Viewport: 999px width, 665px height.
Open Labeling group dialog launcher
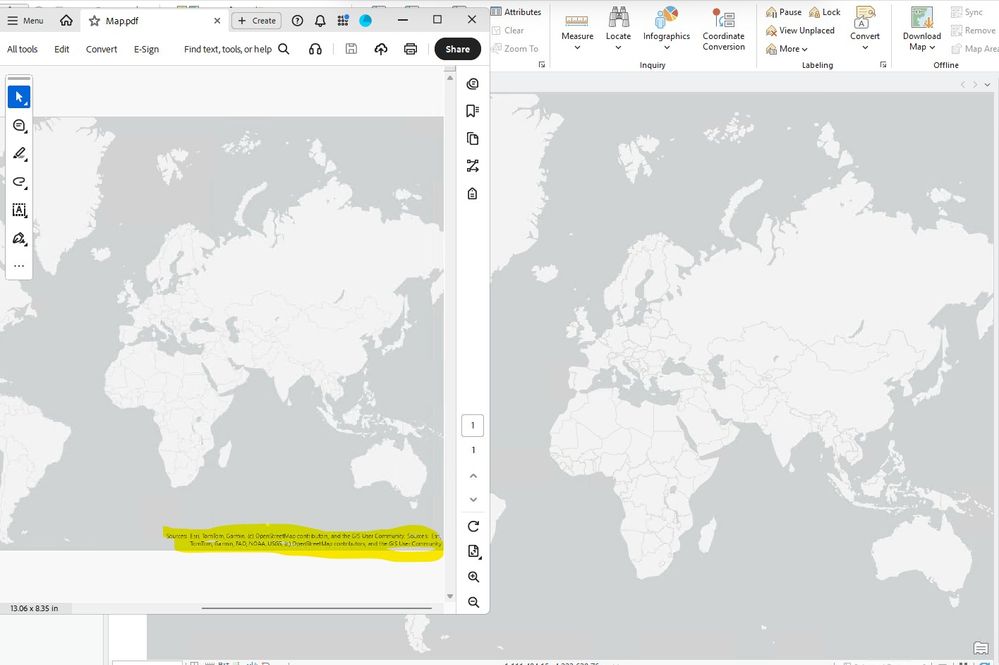pyautogui.click(x=883, y=64)
